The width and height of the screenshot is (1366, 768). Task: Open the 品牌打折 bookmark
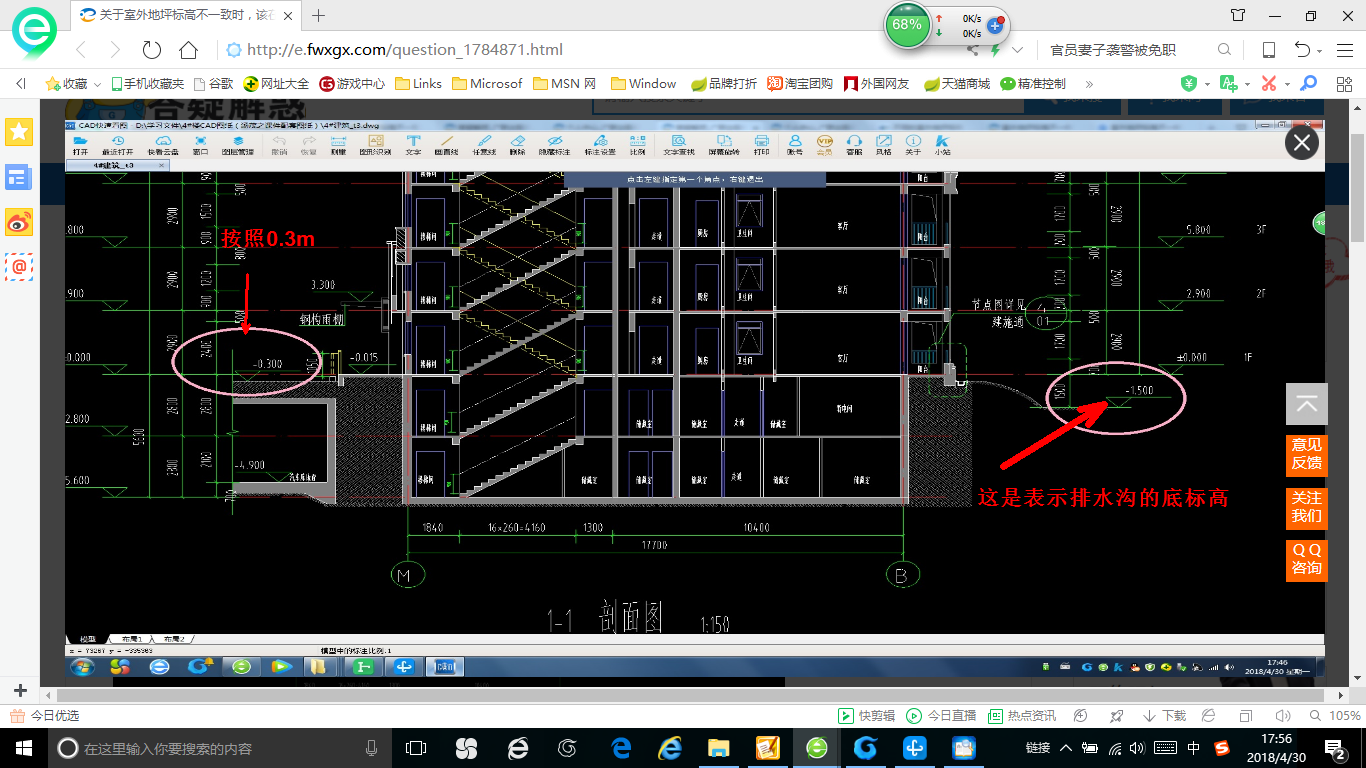[x=724, y=84]
